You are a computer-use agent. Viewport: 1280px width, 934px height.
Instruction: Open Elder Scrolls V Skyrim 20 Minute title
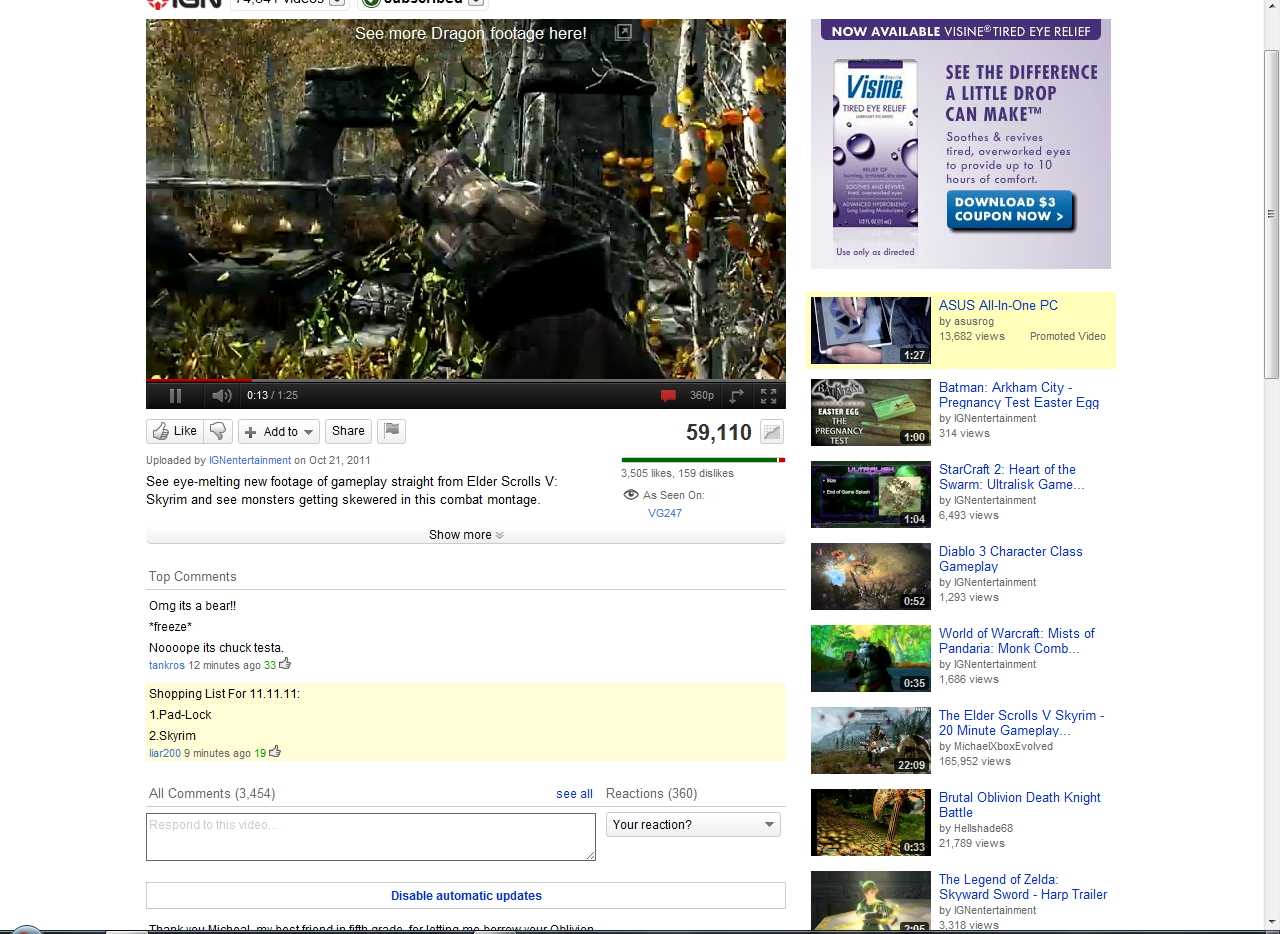(x=1022, y=723)
